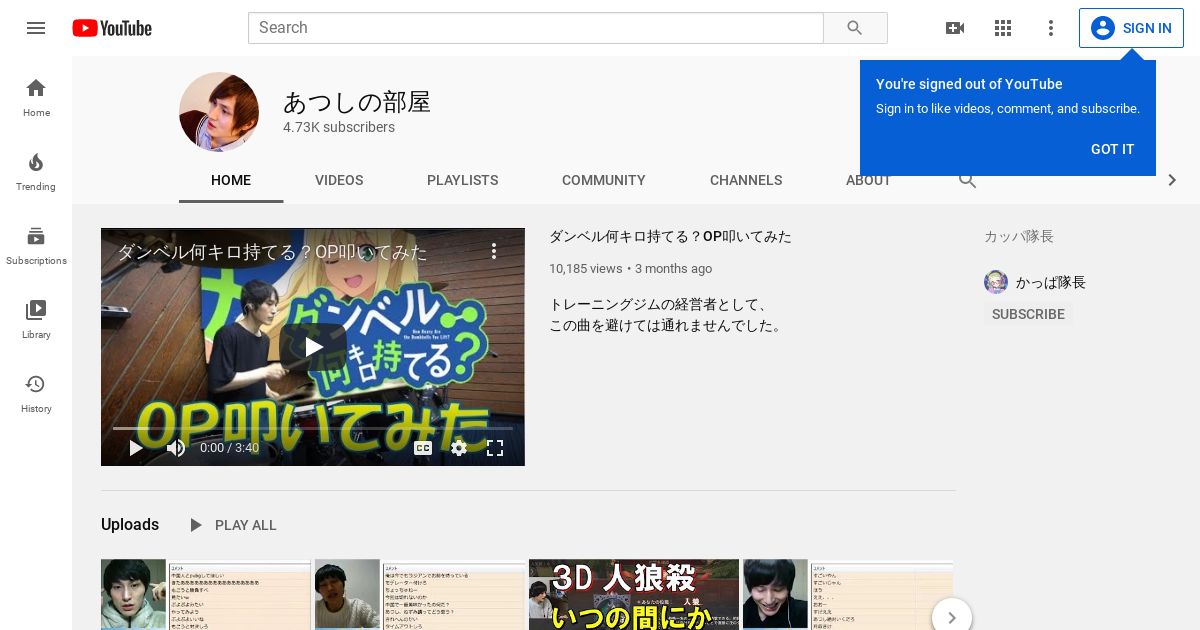Open the create video camera icon
This screenshot has width=1200, height=630.
point(955,28)
